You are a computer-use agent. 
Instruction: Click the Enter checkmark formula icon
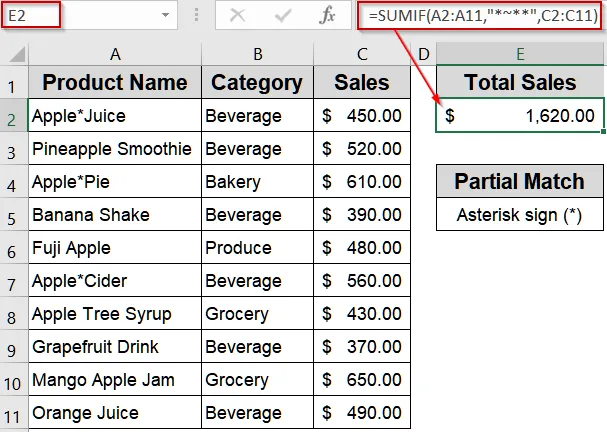click(x=283, y=15)
